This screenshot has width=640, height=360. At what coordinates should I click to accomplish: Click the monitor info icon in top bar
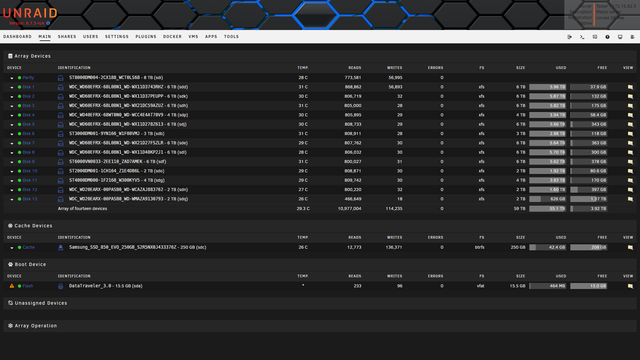click(x=620, y=37)
